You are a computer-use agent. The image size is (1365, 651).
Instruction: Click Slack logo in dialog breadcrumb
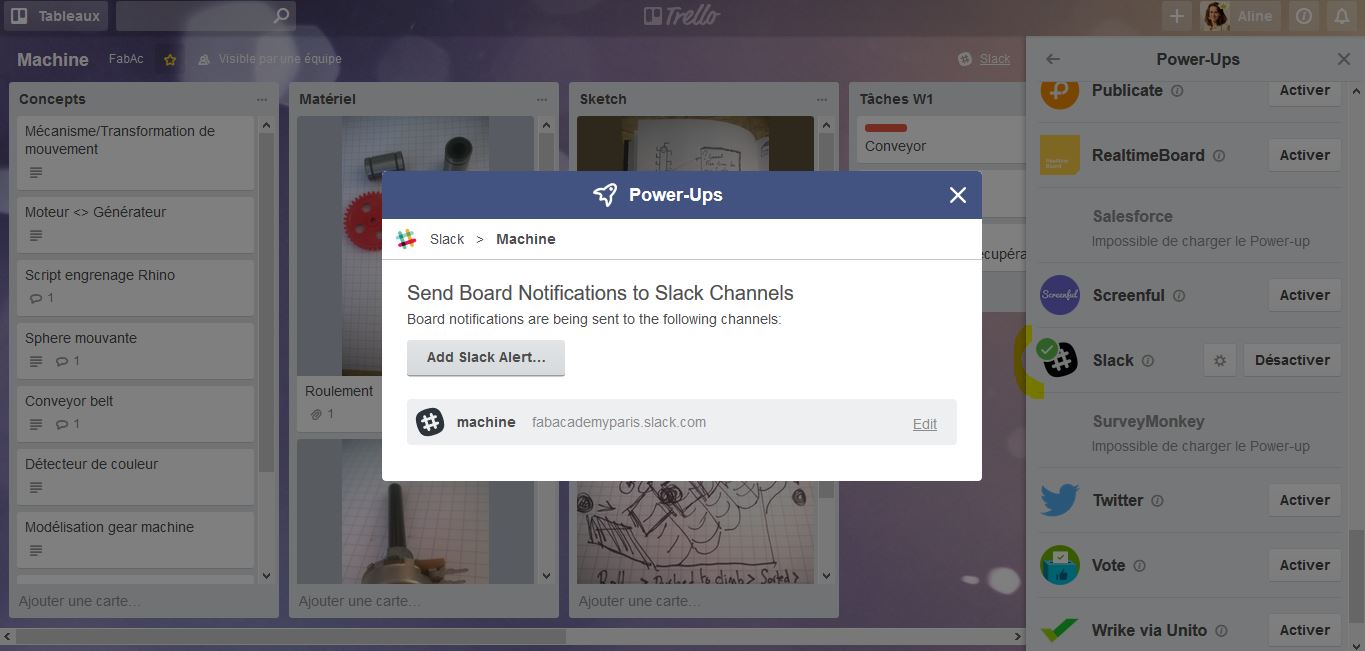pos(406,239)
